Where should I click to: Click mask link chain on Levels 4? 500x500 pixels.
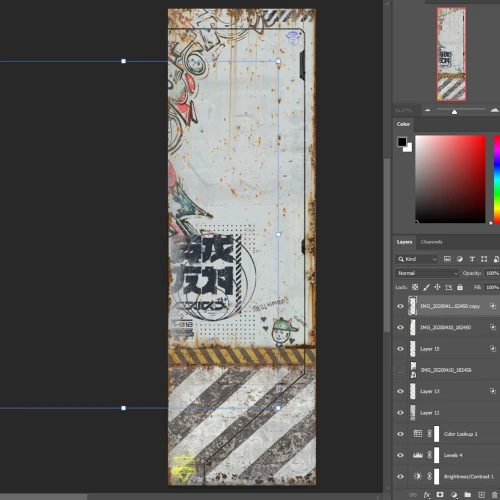pyautogui.click(x=430, y=455)
